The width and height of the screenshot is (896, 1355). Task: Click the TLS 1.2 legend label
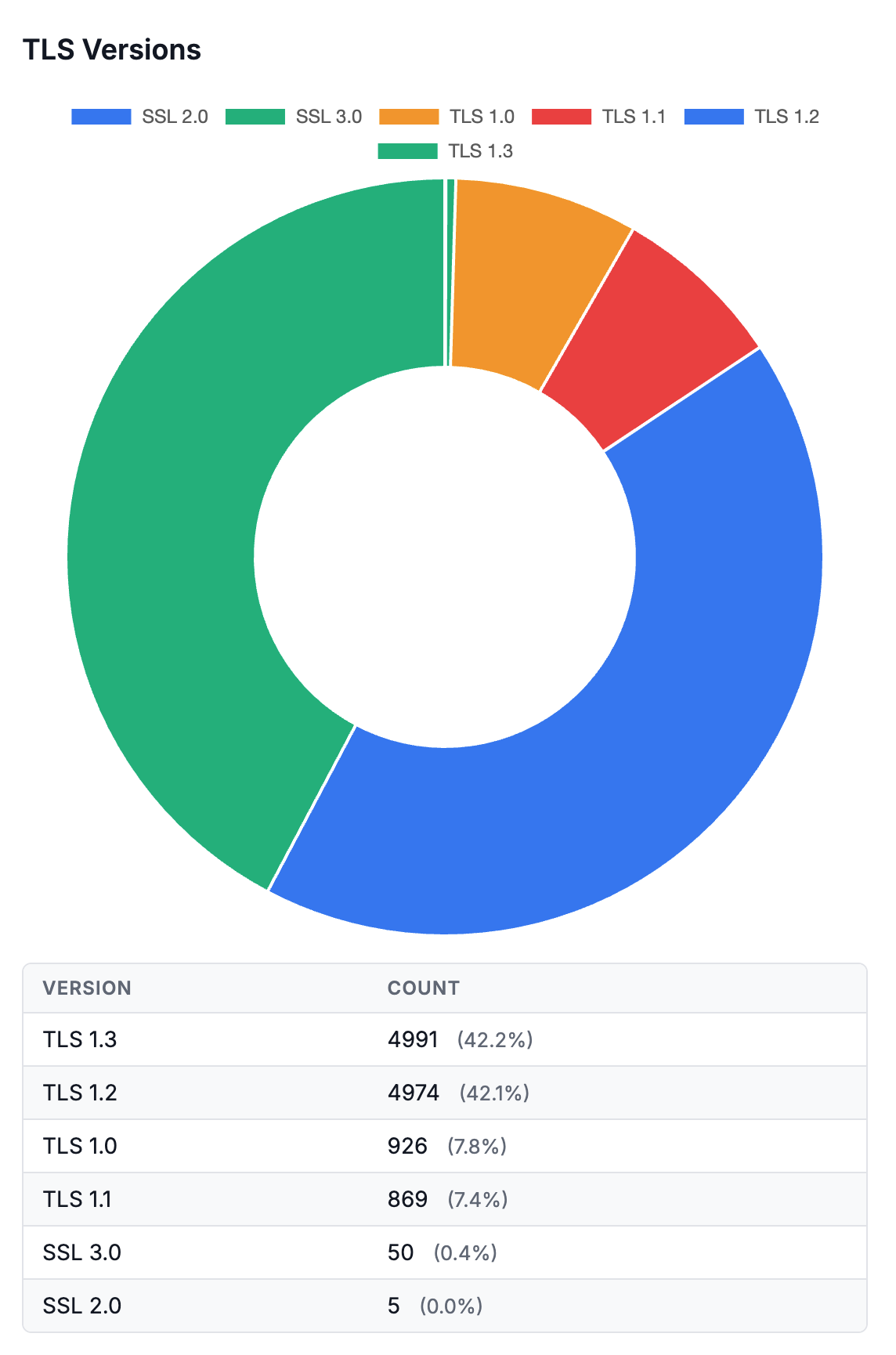tap(786, 117)
